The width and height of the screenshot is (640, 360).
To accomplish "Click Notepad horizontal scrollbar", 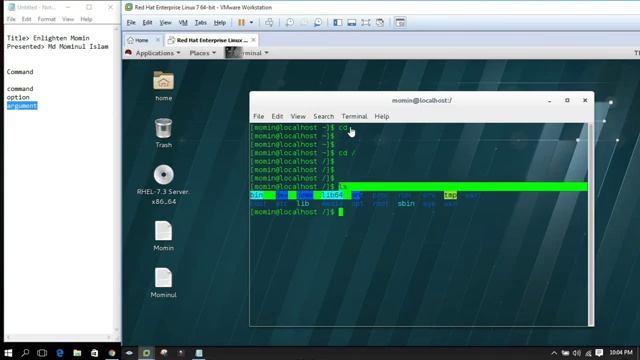I will pyautogui.click(x=59, y=338).
